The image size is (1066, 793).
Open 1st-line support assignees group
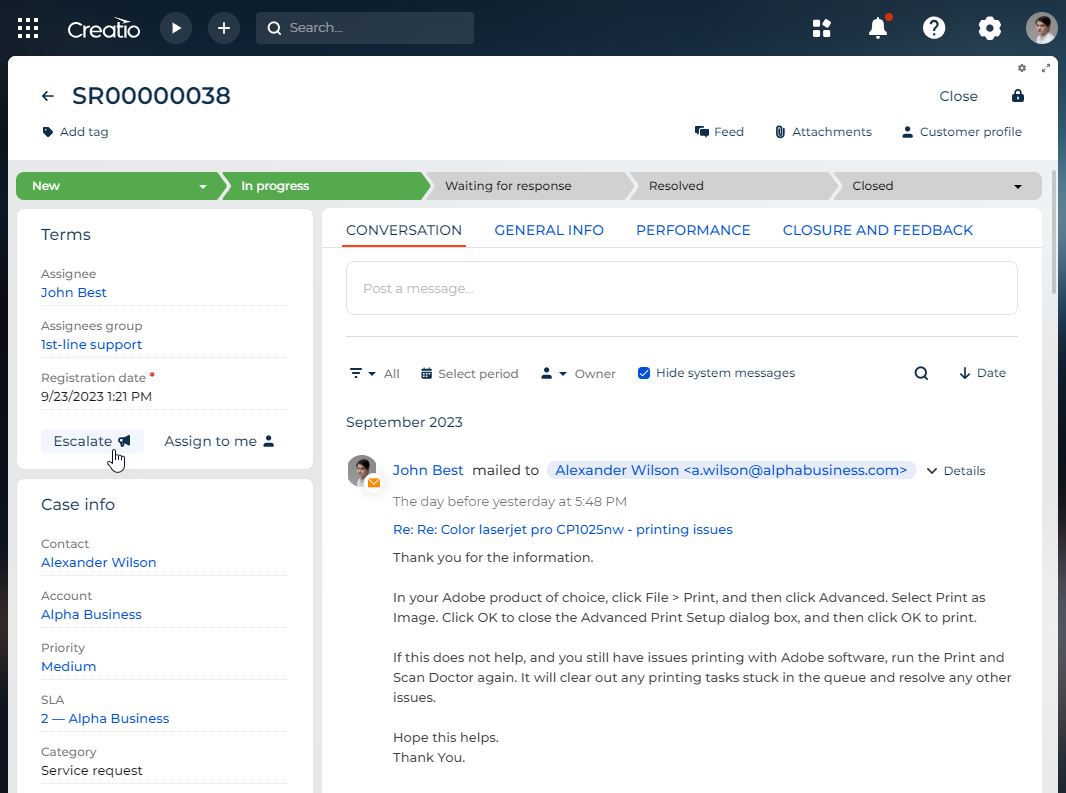91,345
